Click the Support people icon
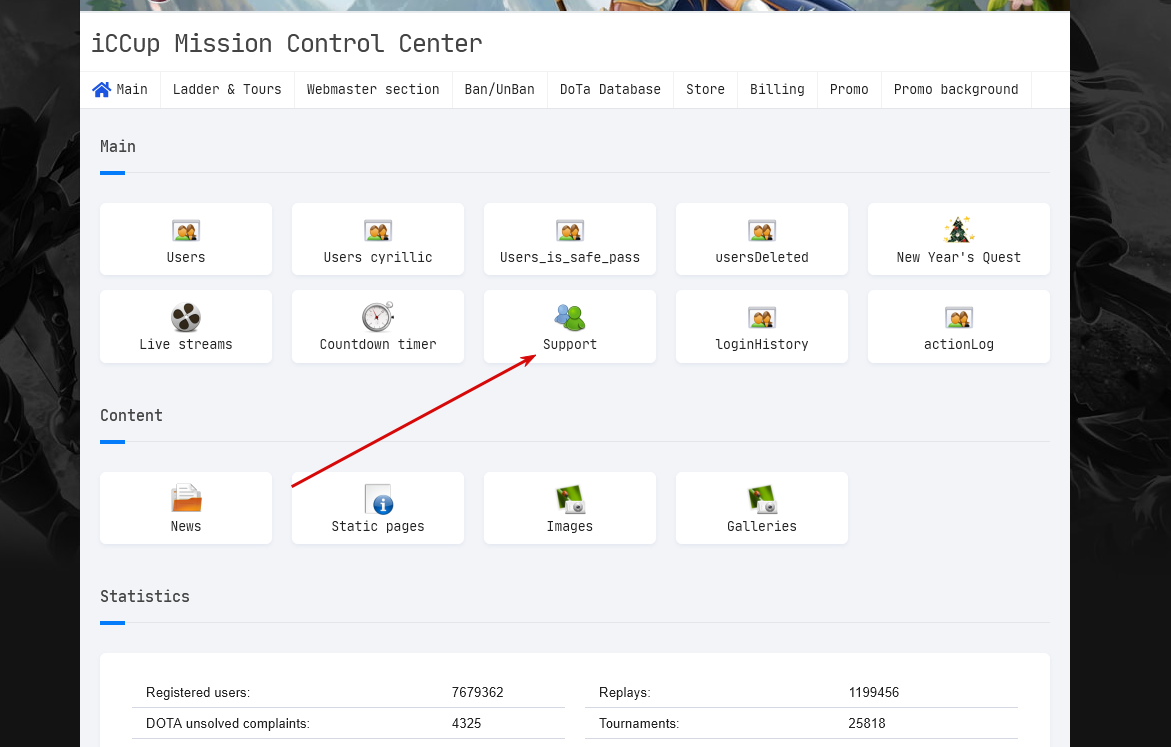1171x747 pixels. pyautogui.click(x=570, y=317)
